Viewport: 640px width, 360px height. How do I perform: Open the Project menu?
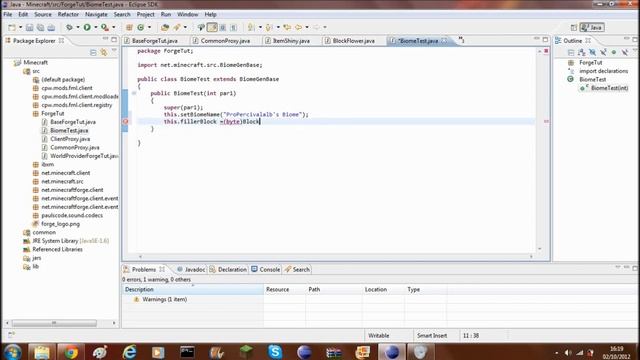pyautogui.click(x=145, y=14)
